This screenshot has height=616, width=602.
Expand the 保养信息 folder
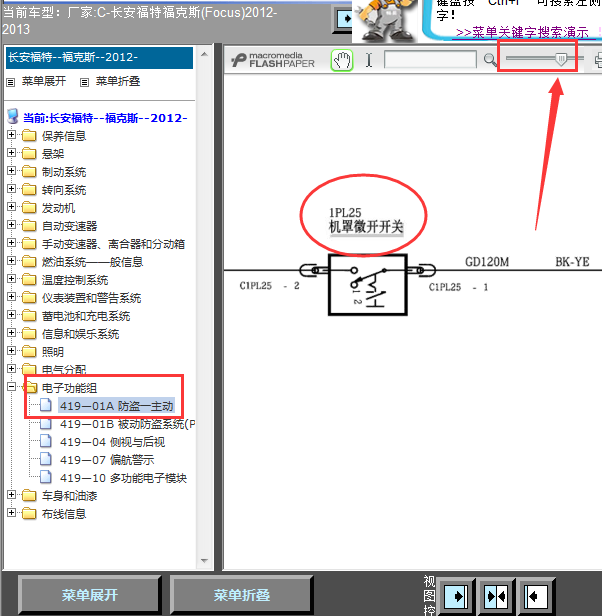click(11, 135)
